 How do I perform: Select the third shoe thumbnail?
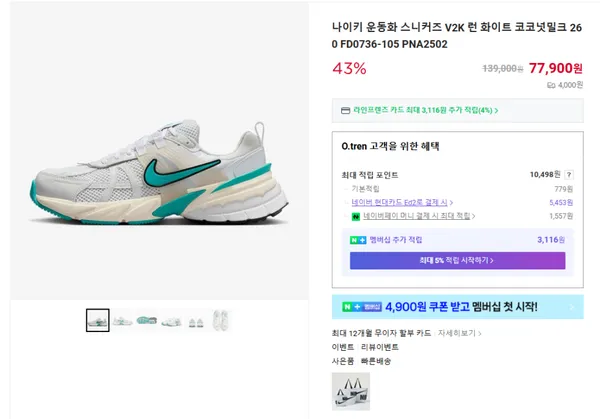pyautogui.click(x=147, y=320)
